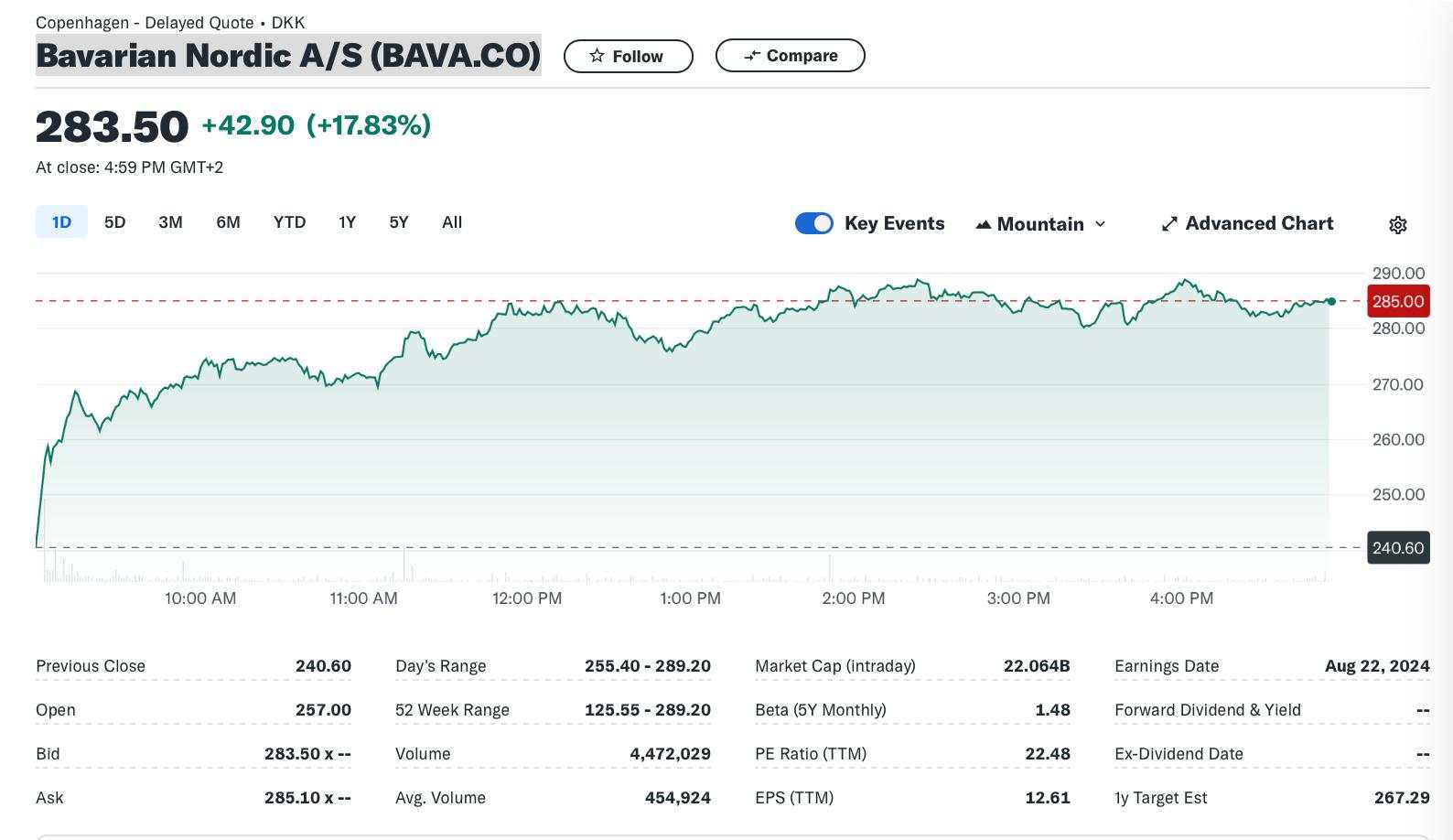
Task: Select the All time range
Action: tap(452, 222)
